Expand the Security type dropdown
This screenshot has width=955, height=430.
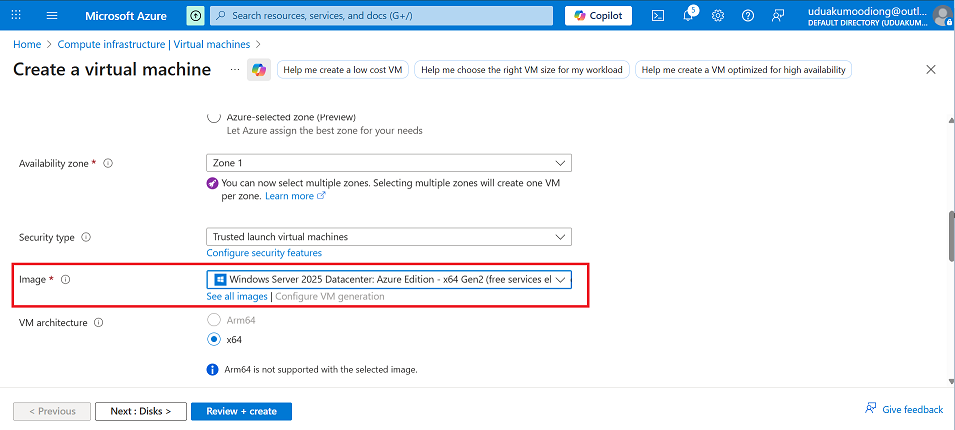point(389,236)
